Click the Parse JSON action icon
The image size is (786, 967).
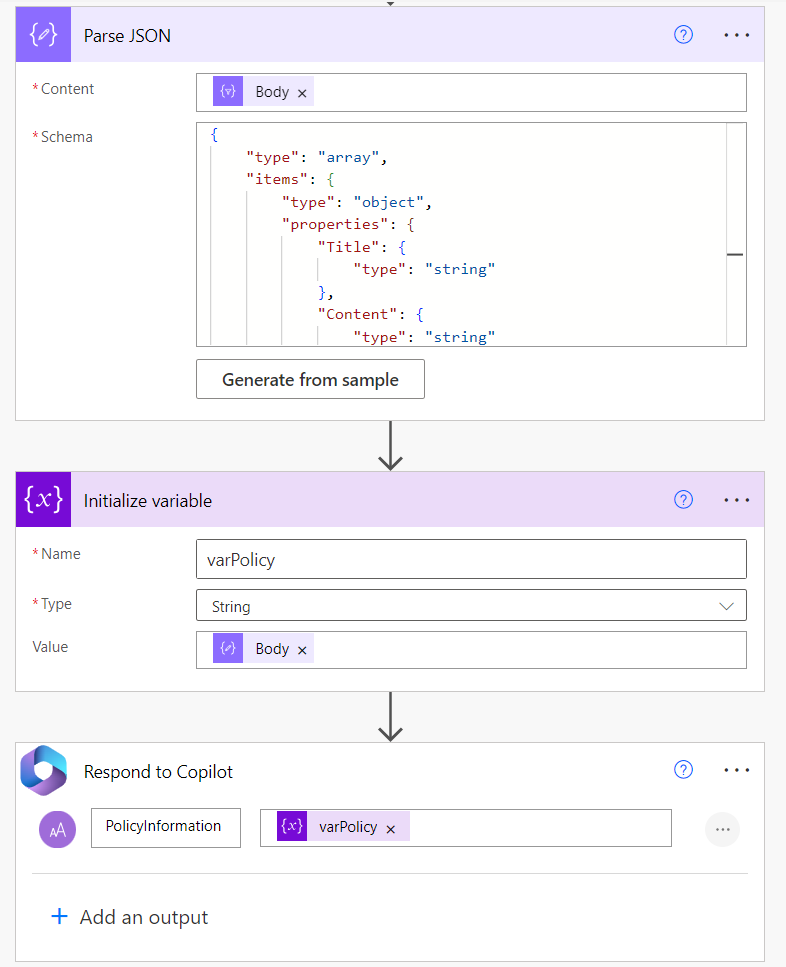(44, 36)
